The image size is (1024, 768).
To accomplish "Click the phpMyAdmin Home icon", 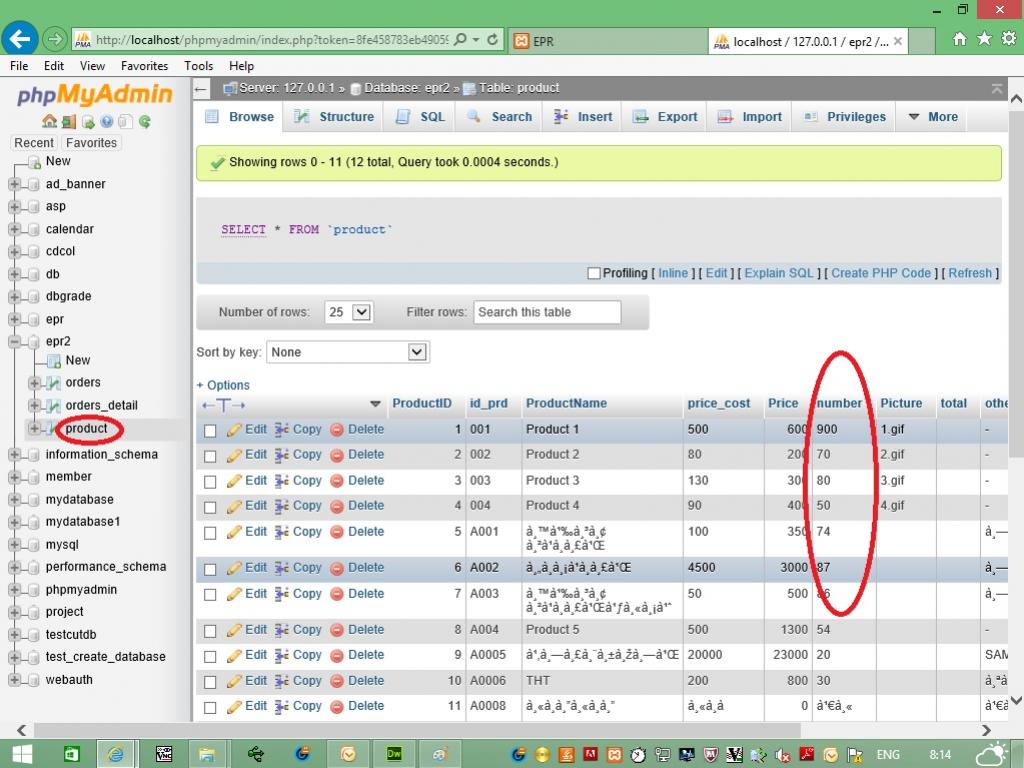I will coord(49,122).
